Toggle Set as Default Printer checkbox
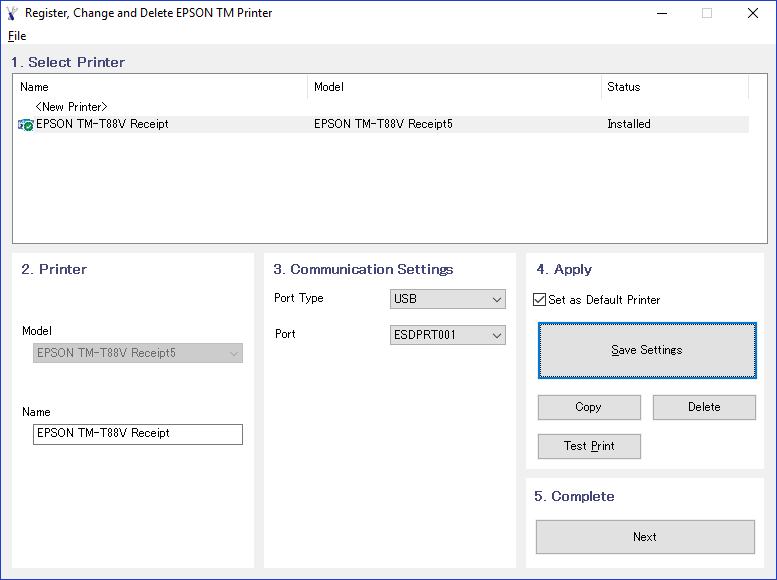This screenshot has width=777, height=580. [x=539, y=299]
